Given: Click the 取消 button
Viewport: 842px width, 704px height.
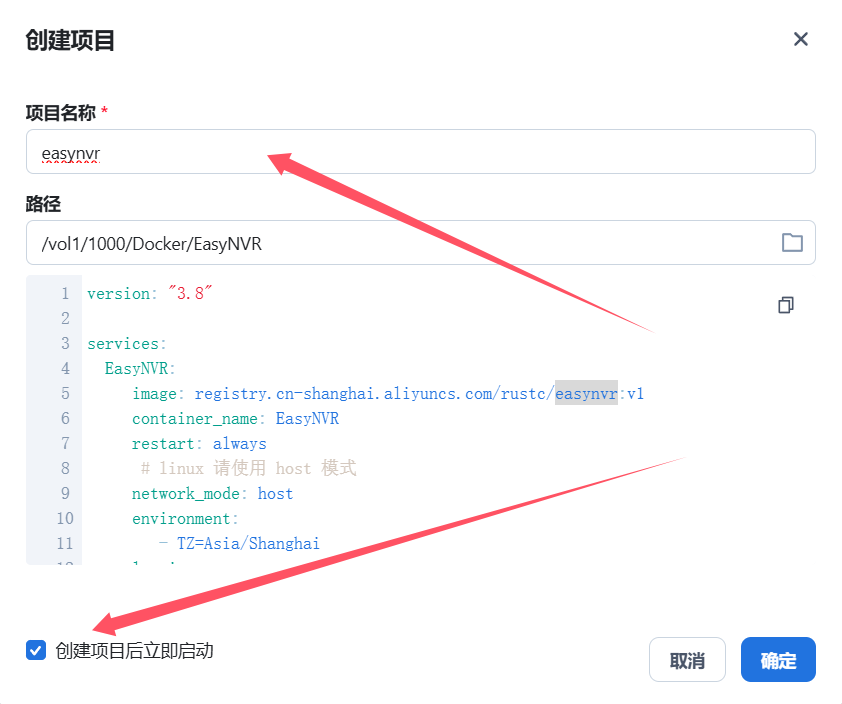Looking at the screenshot, I should (x=687, y=660).
